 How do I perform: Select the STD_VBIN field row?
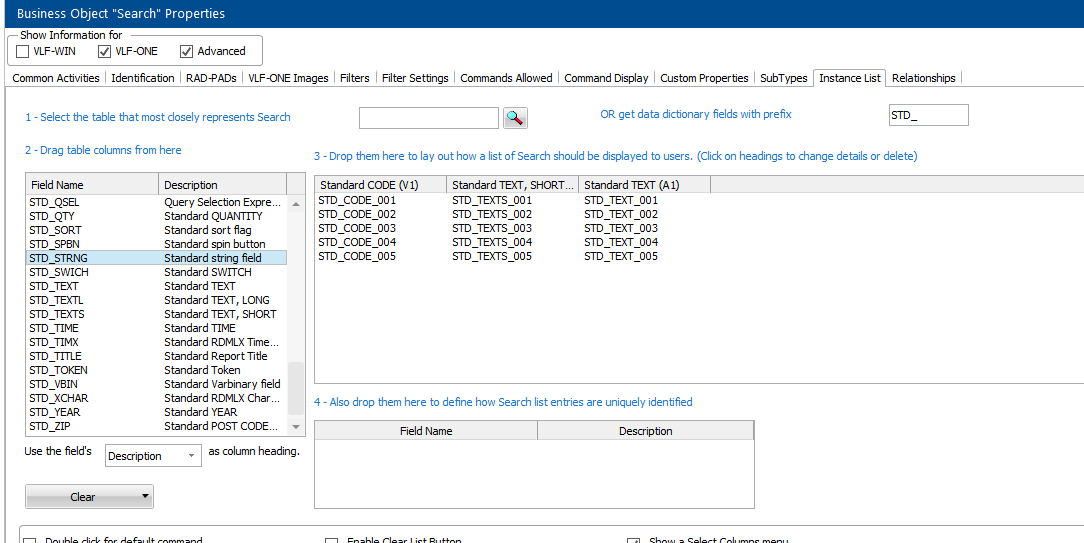click(x=156, y=384)
